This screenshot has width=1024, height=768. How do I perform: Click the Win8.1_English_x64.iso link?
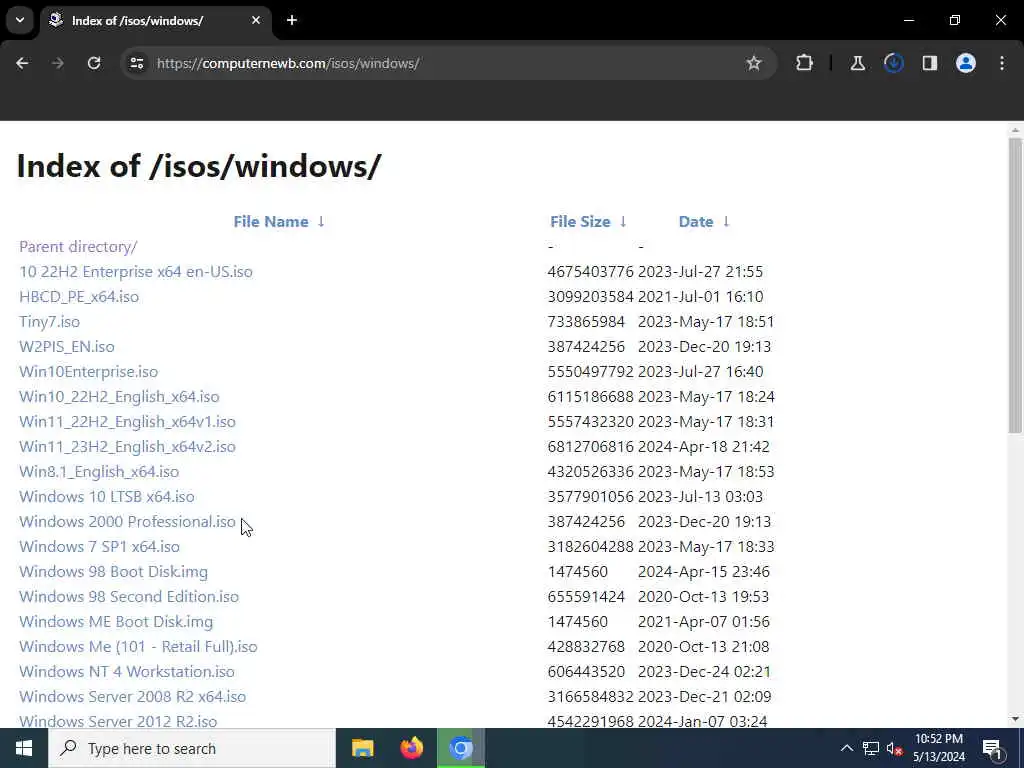[99, 472]
